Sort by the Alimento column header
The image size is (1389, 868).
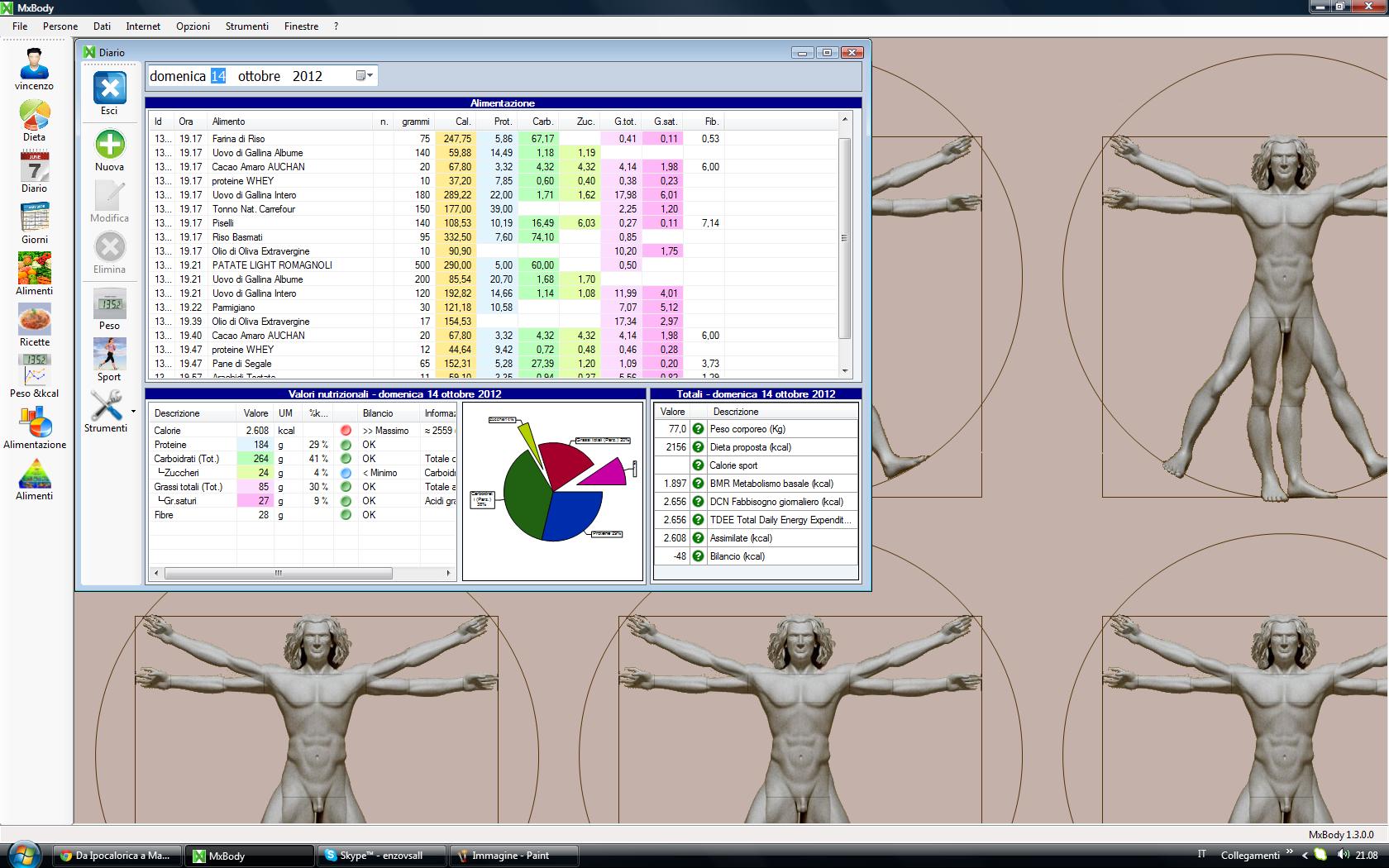(x=290, y=122)
